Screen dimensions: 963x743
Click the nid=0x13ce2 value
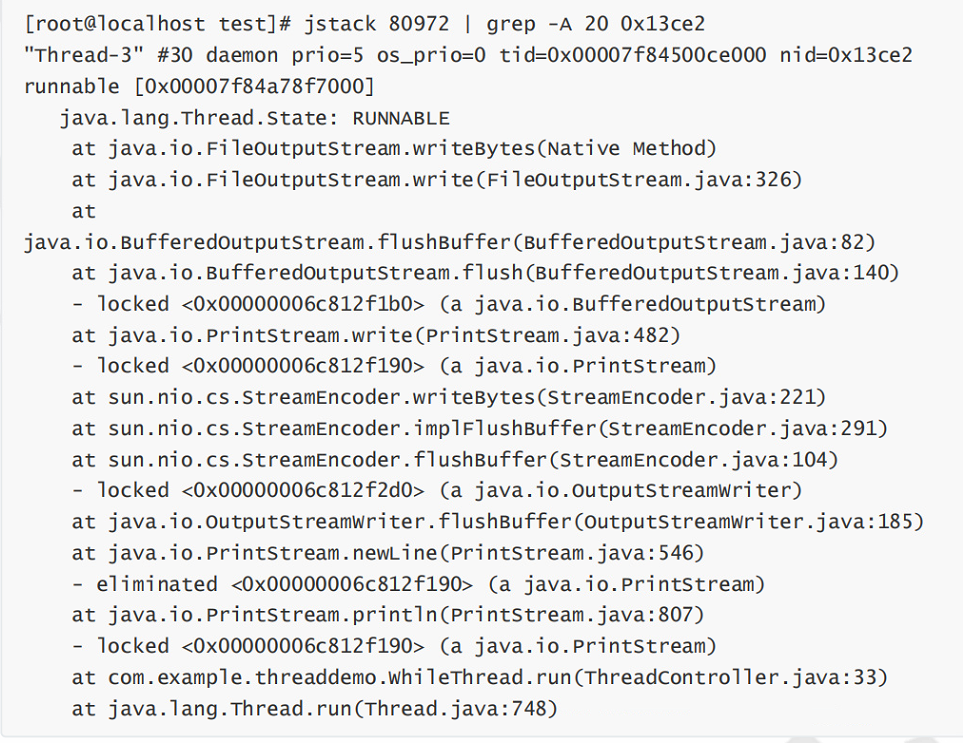click(x=846, y=55)
